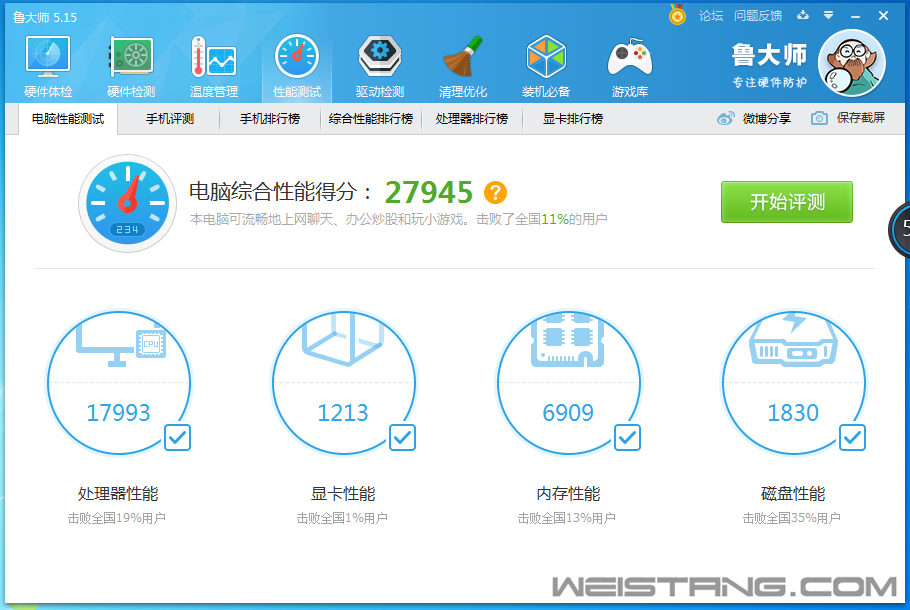Click the 处理器性能 label
The width and height of the screenshot is (910, 610).
coord(118,494)
